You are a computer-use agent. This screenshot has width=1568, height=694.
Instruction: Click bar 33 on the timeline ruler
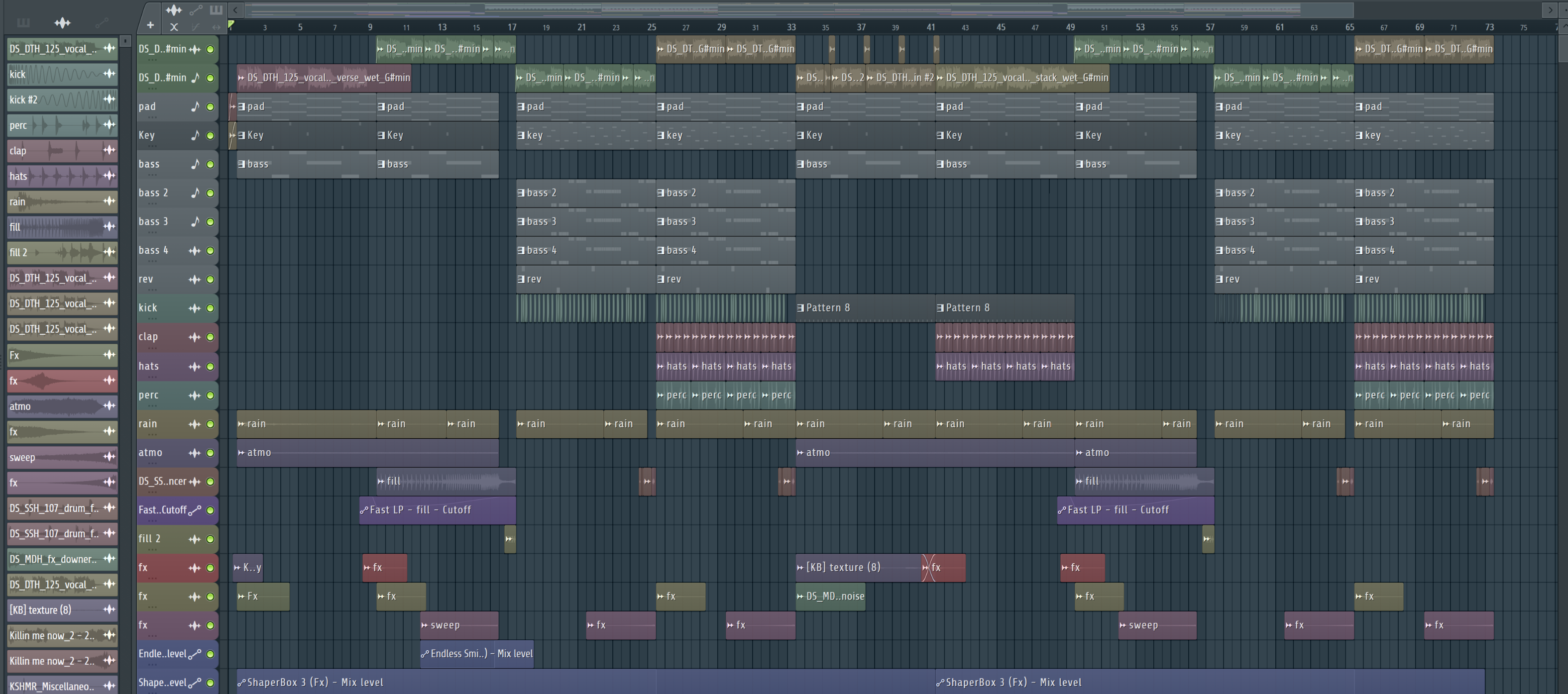click(x=791, y=27)
